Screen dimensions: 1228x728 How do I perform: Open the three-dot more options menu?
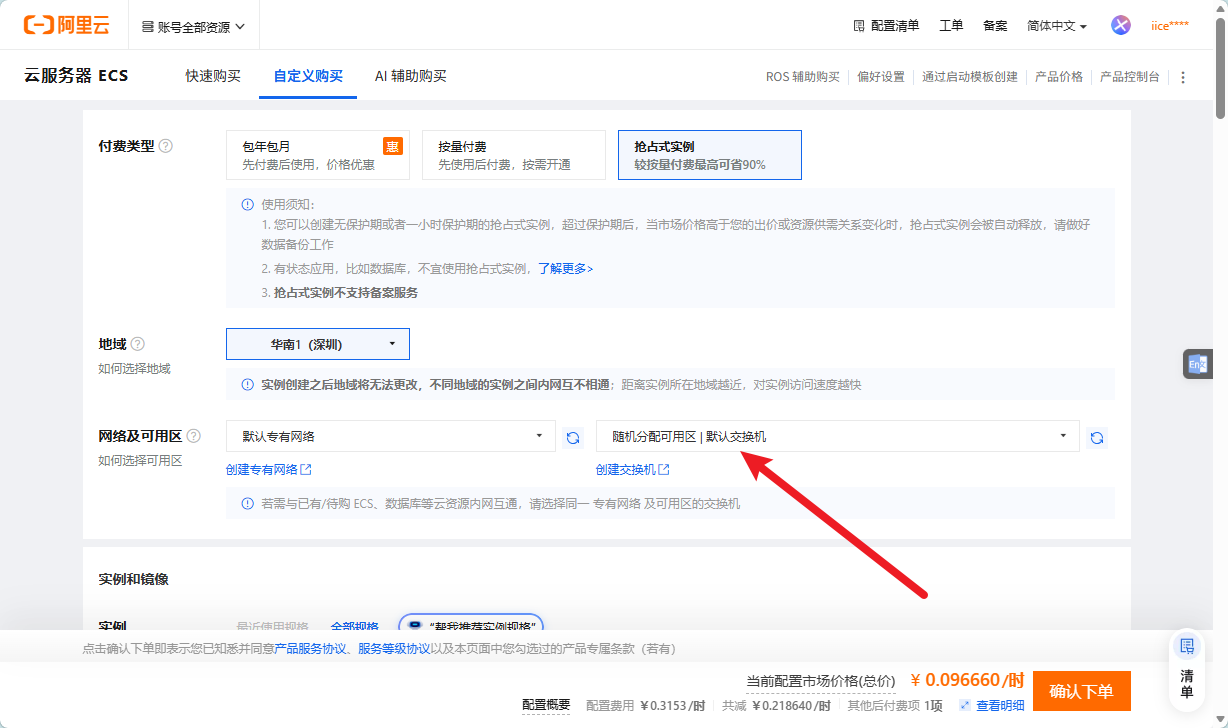click(x=1184, y=77)
